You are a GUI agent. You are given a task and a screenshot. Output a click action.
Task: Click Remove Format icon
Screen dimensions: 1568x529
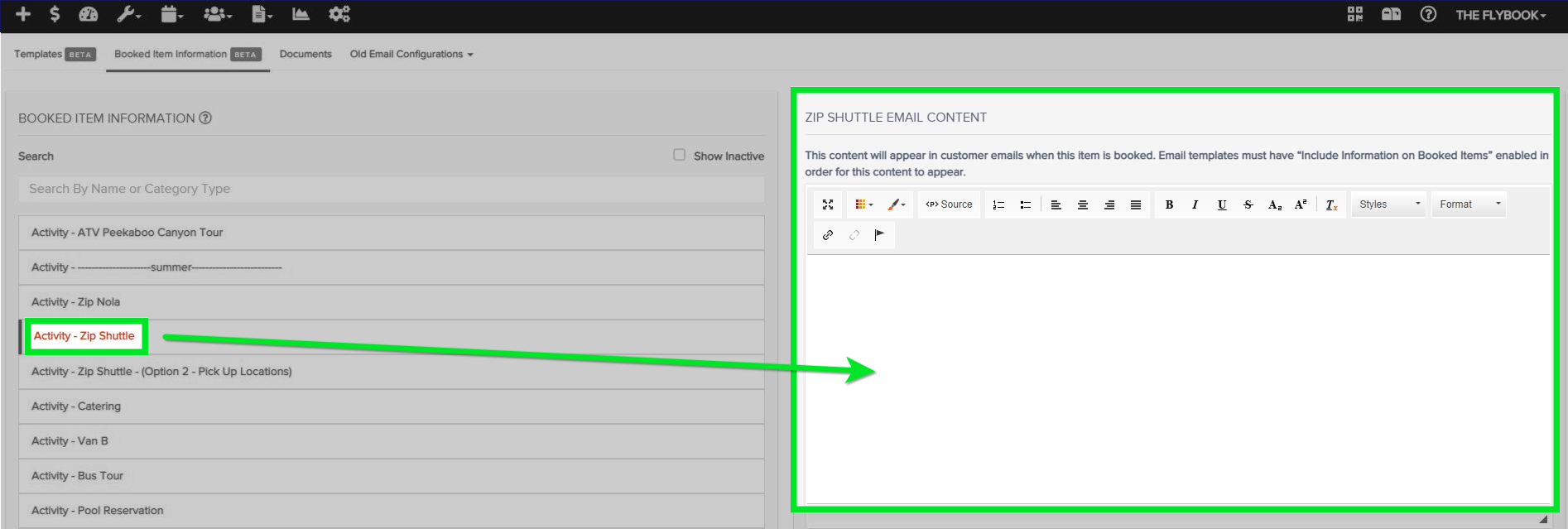(x=1331, y=204)
